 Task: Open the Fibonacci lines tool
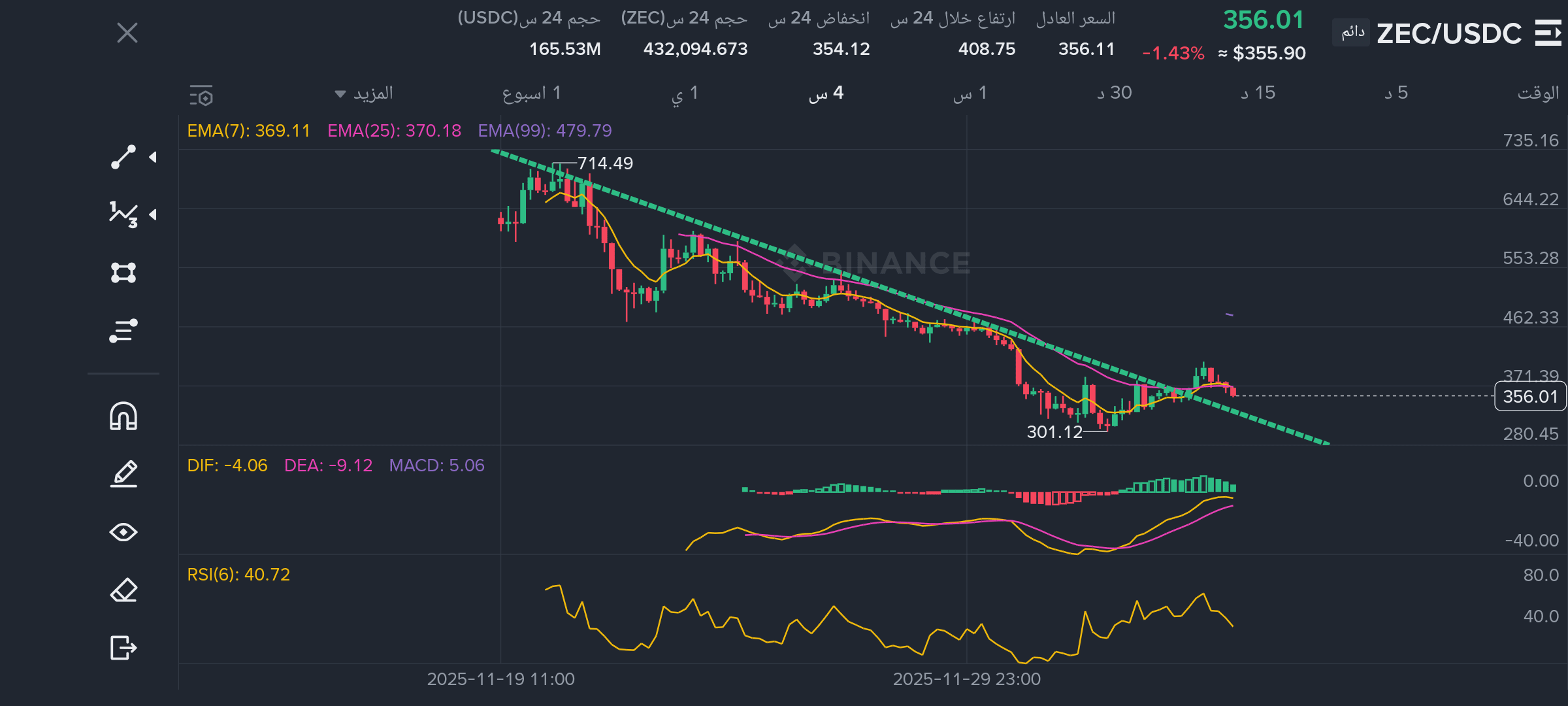(x=123, y=330)
